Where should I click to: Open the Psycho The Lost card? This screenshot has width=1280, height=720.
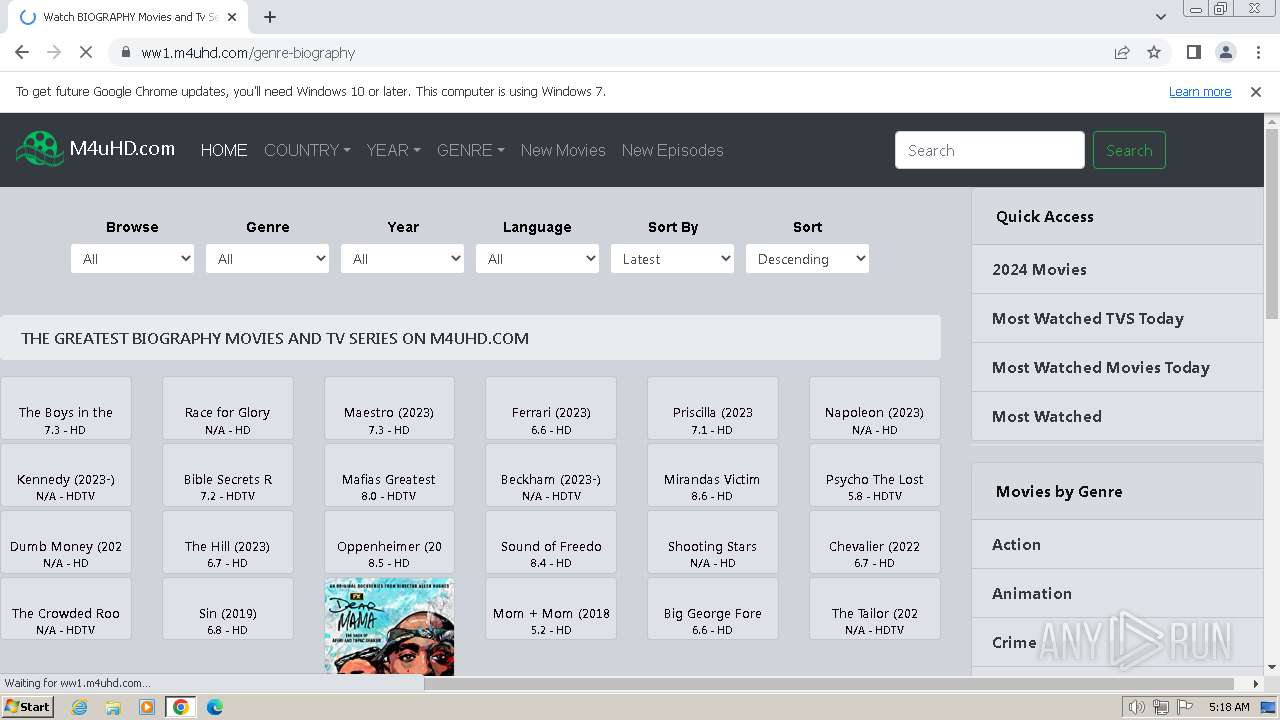click(874, 475)
